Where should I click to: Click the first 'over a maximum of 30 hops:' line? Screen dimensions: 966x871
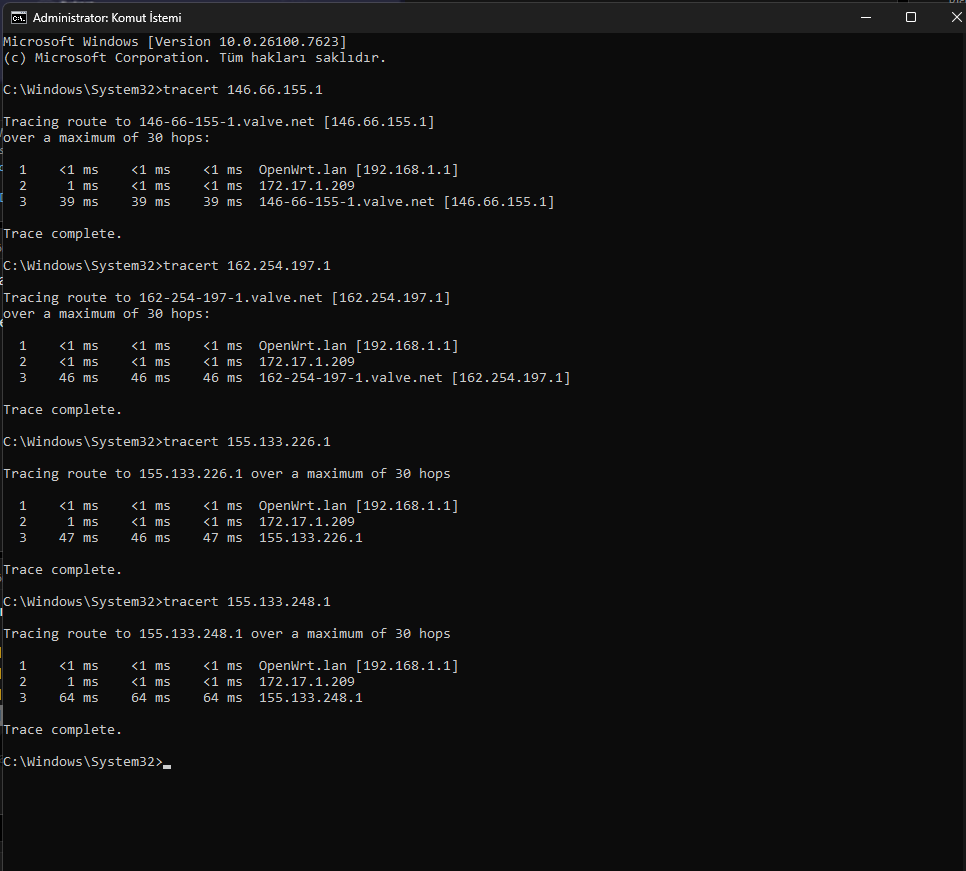coord(107,137)
